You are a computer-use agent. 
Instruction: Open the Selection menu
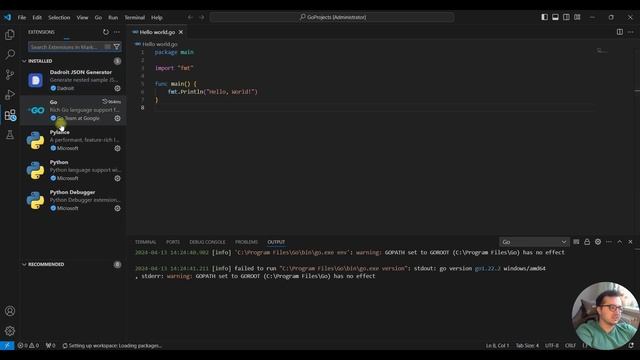[x=59, y=18]
